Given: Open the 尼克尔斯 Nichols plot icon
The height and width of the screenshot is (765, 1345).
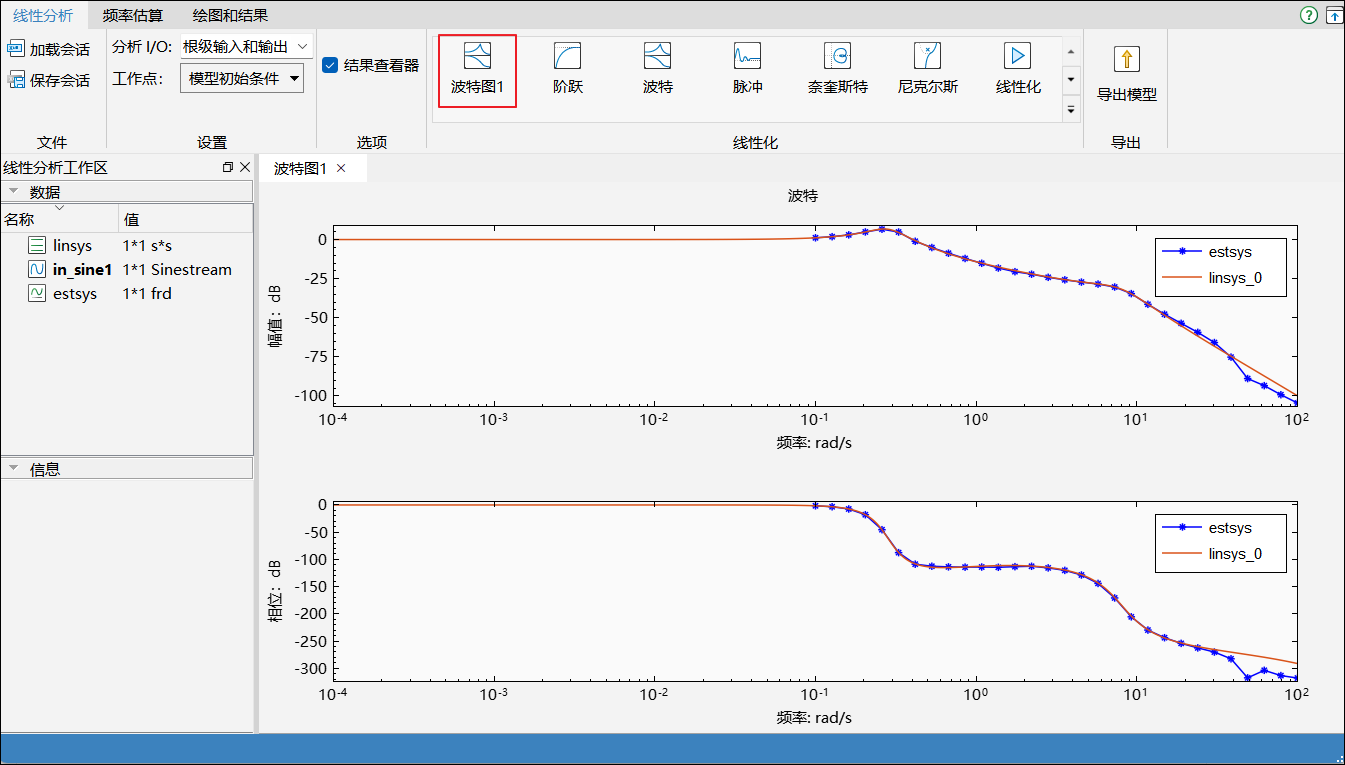Looking at the screenshot, I should click(x=927, y=56).
